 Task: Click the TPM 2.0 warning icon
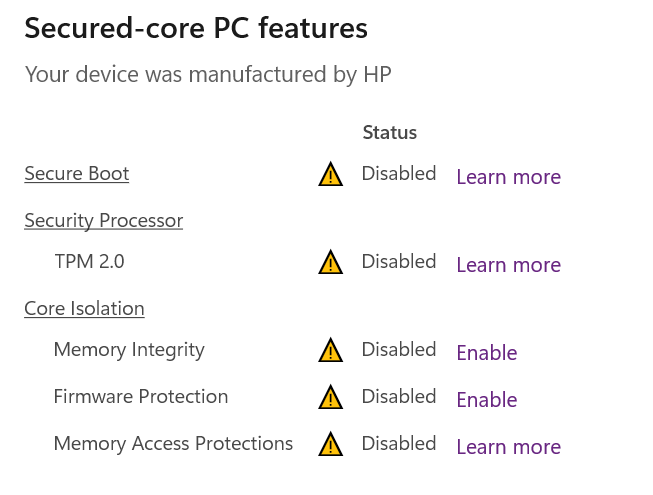pos(331,262)
